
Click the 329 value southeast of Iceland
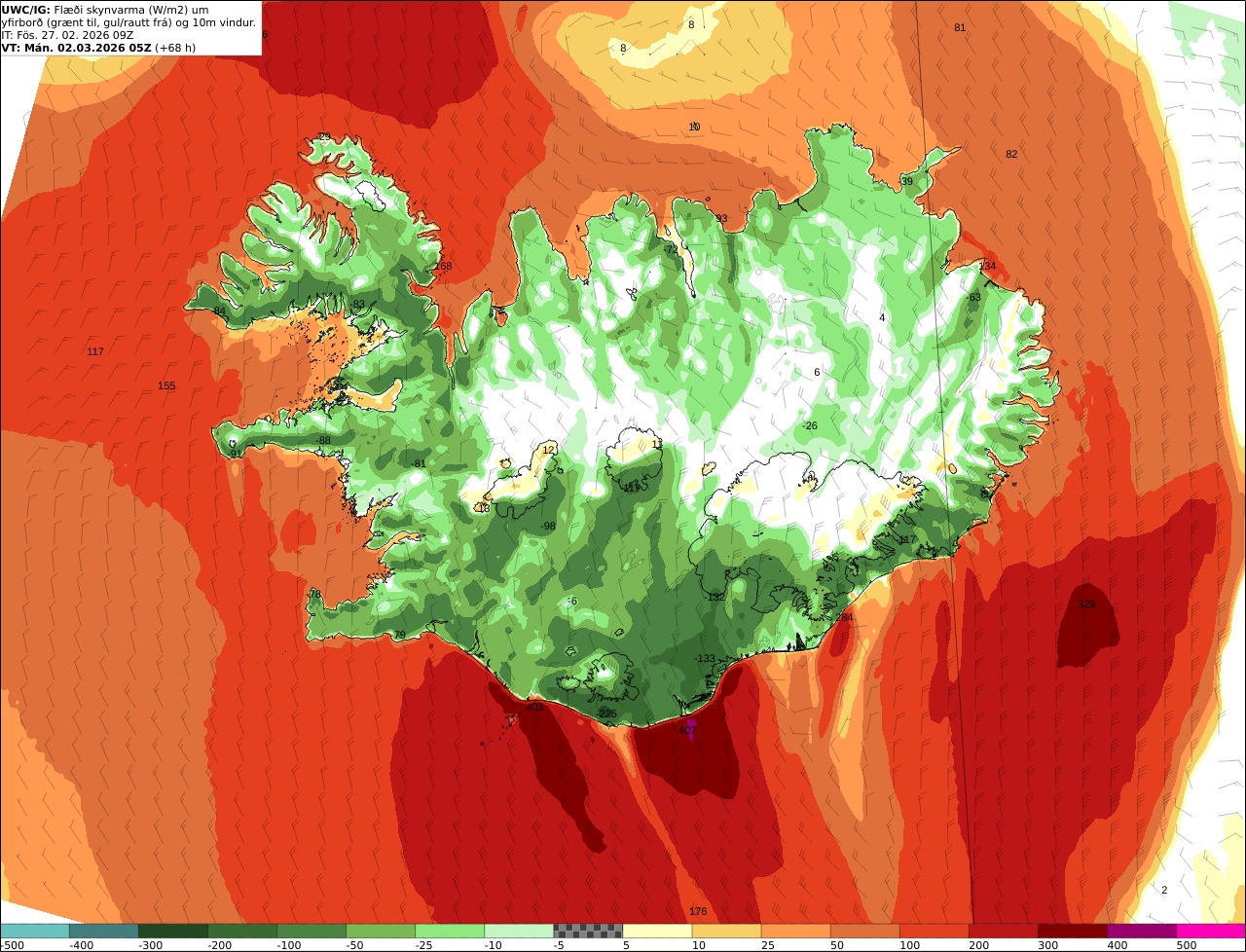[1086, 604]
